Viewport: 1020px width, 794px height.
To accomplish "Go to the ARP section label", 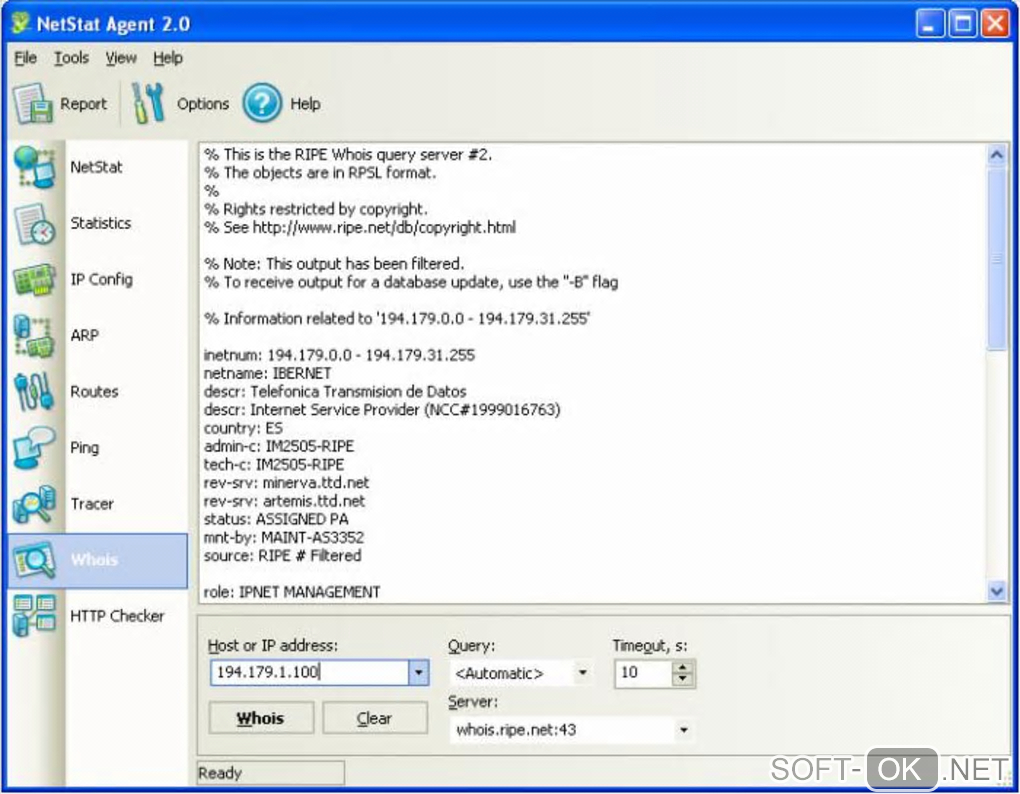I will coord(85,336).
